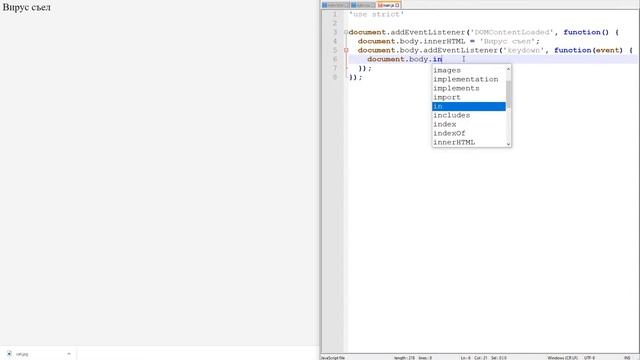This screenshot has width=640, height=360.
Task: Click the 'use strict' text on line 1
Action: (x=376, y=14)
